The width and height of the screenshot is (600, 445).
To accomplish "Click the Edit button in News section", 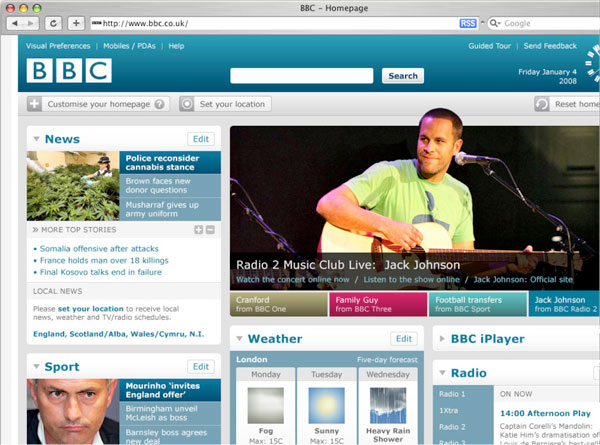I will tap(201, 139).
